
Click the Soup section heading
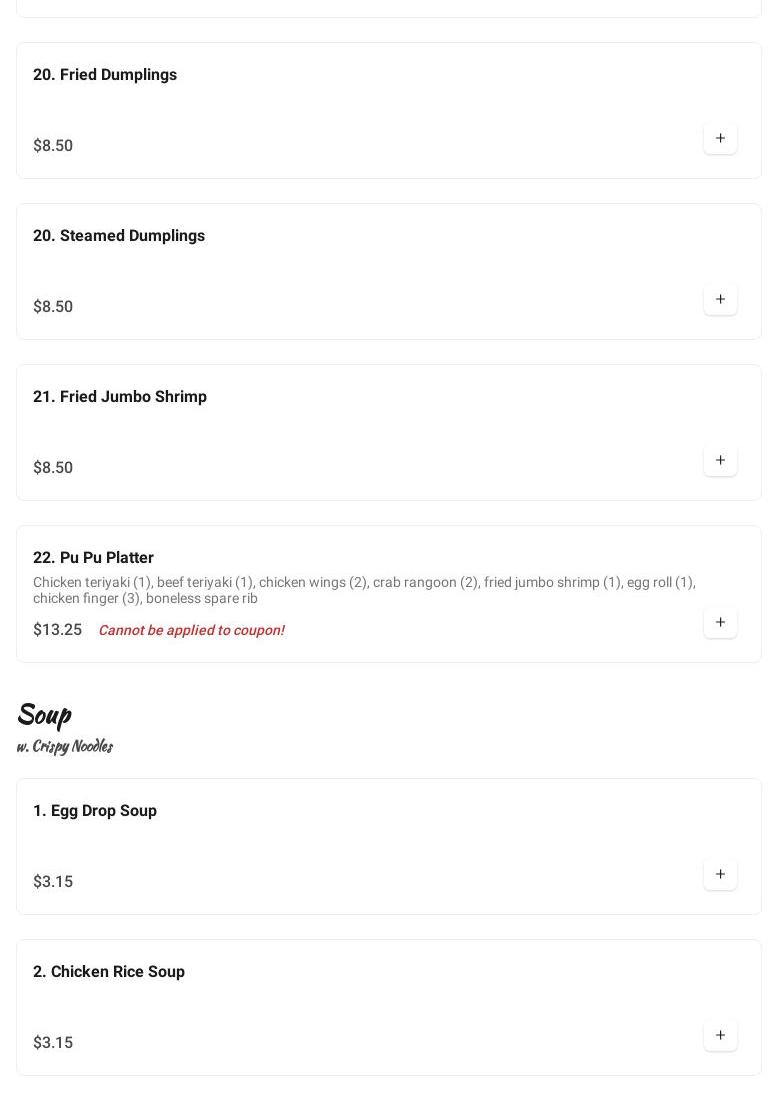tap(44, 714)
